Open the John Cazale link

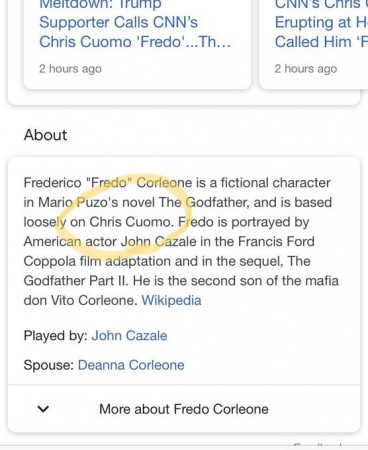129,336
